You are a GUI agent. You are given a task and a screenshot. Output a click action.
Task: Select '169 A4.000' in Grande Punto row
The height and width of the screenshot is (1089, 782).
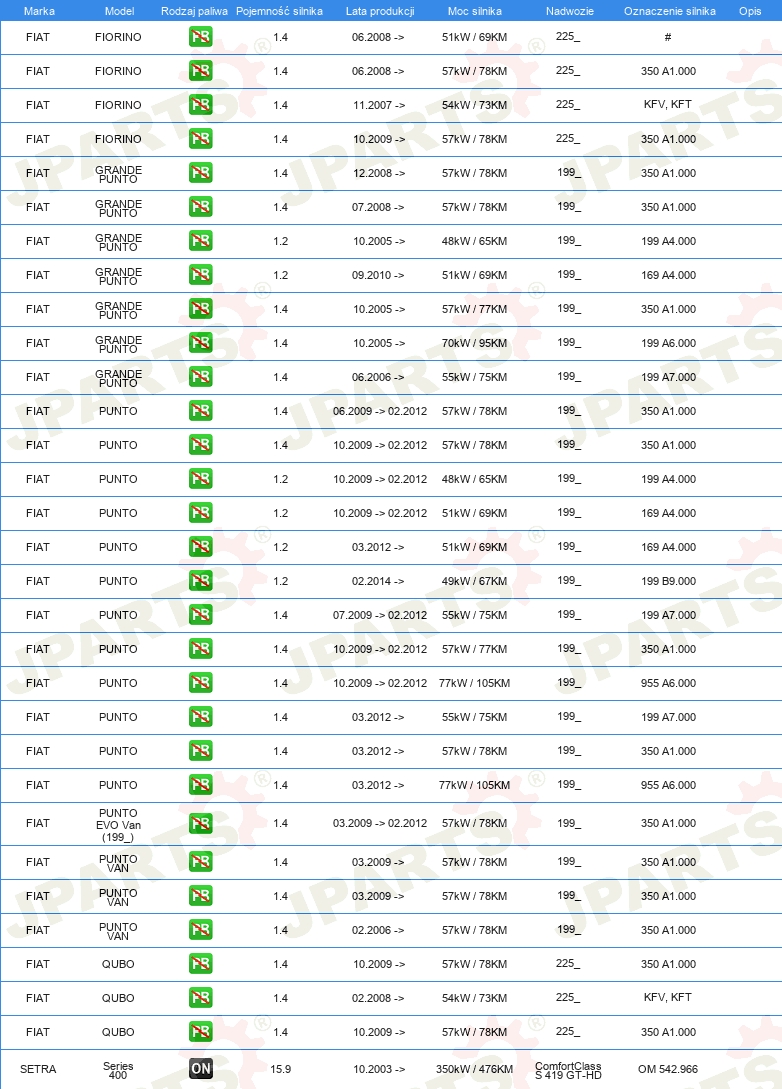pos(668,275)
